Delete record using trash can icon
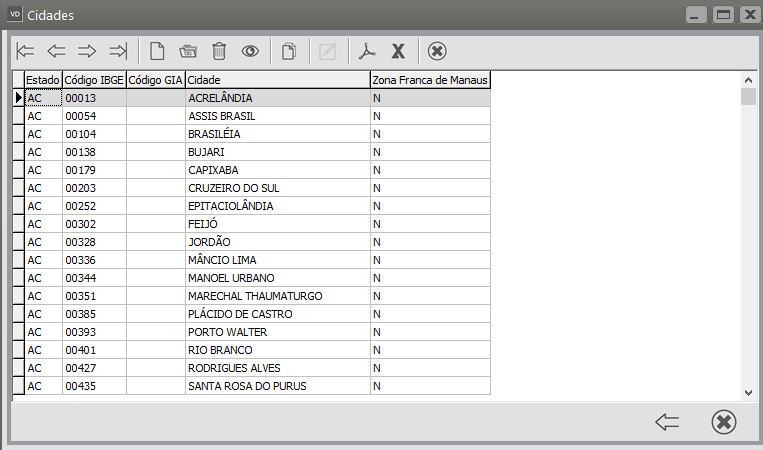Image resolution: width=763 pixels, height=450 pixels. pos(219,51)
